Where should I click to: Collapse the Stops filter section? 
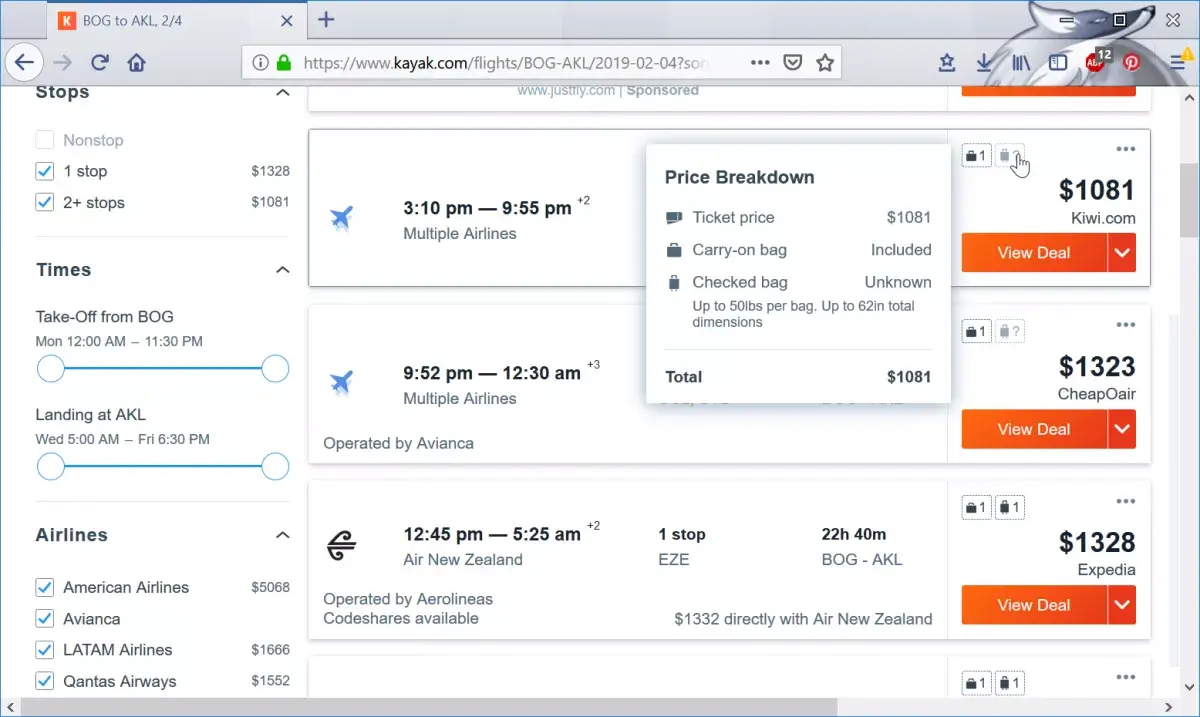282,93
